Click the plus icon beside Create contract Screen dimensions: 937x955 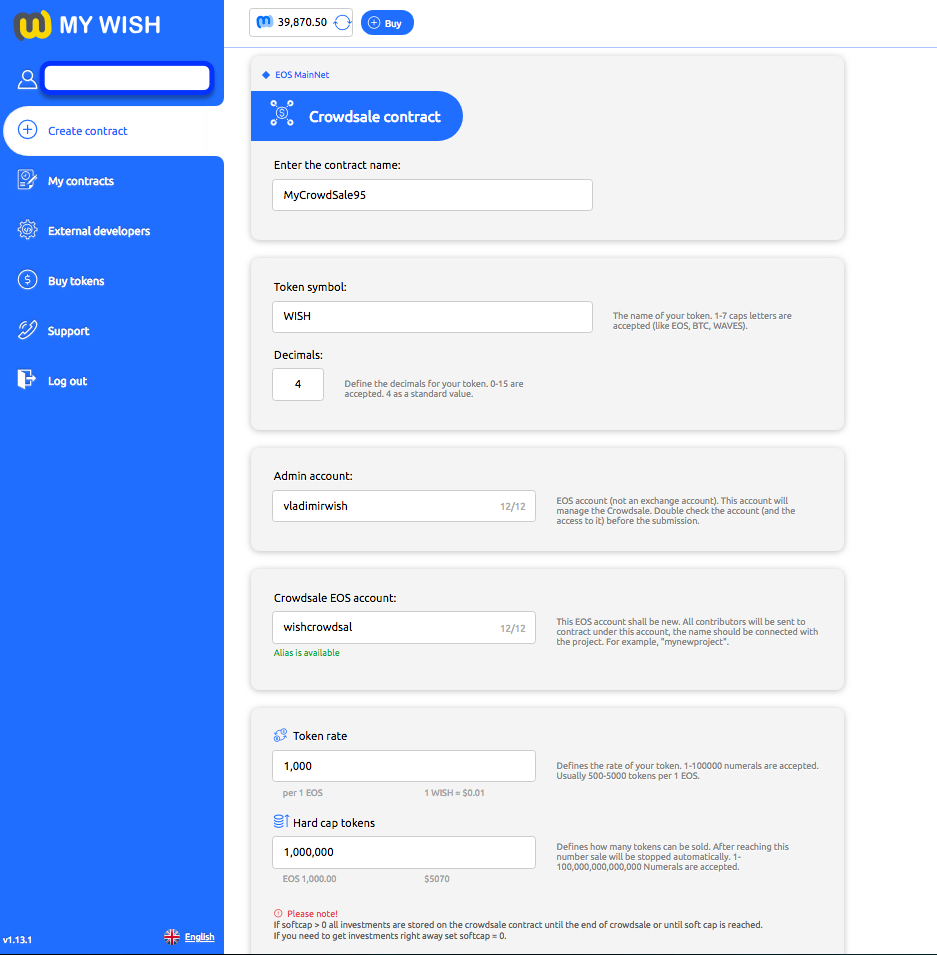tap(27, 130)
